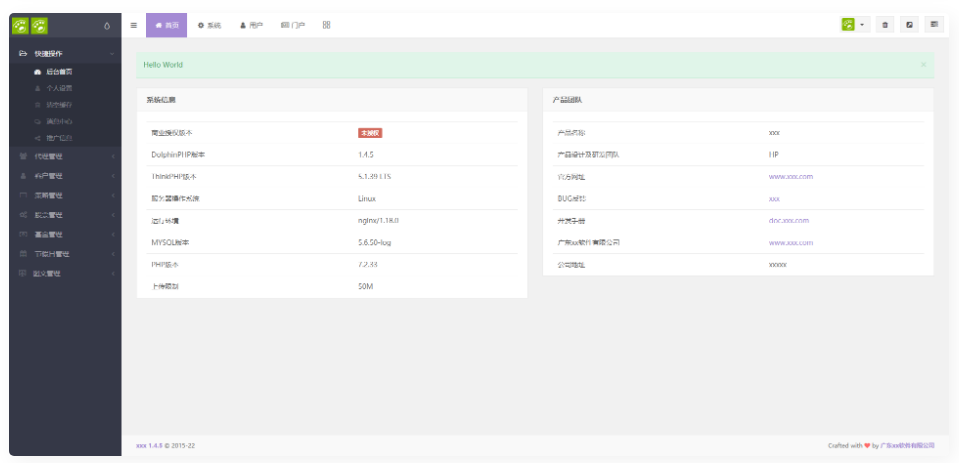Switch to the 系统 top navigation tab
The image size is (959, 463).
(x=209, y=25)
